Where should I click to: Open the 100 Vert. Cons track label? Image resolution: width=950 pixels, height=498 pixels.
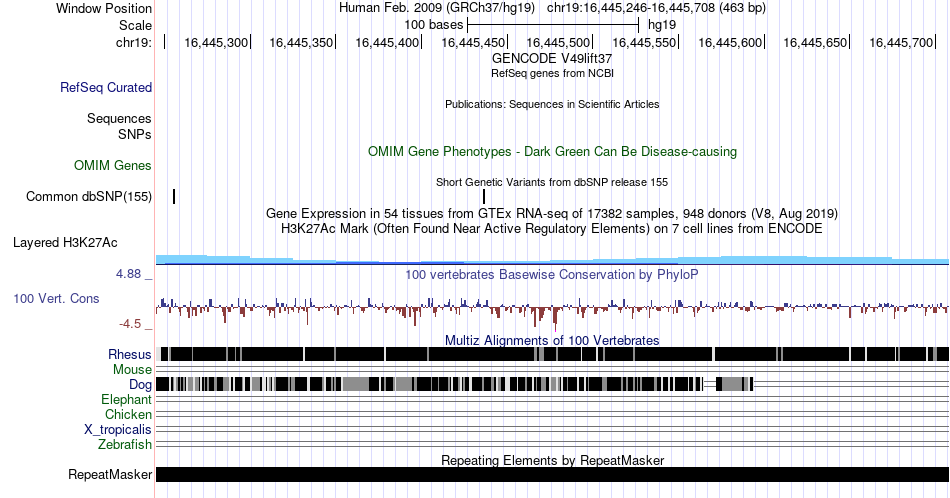(56, 298)
